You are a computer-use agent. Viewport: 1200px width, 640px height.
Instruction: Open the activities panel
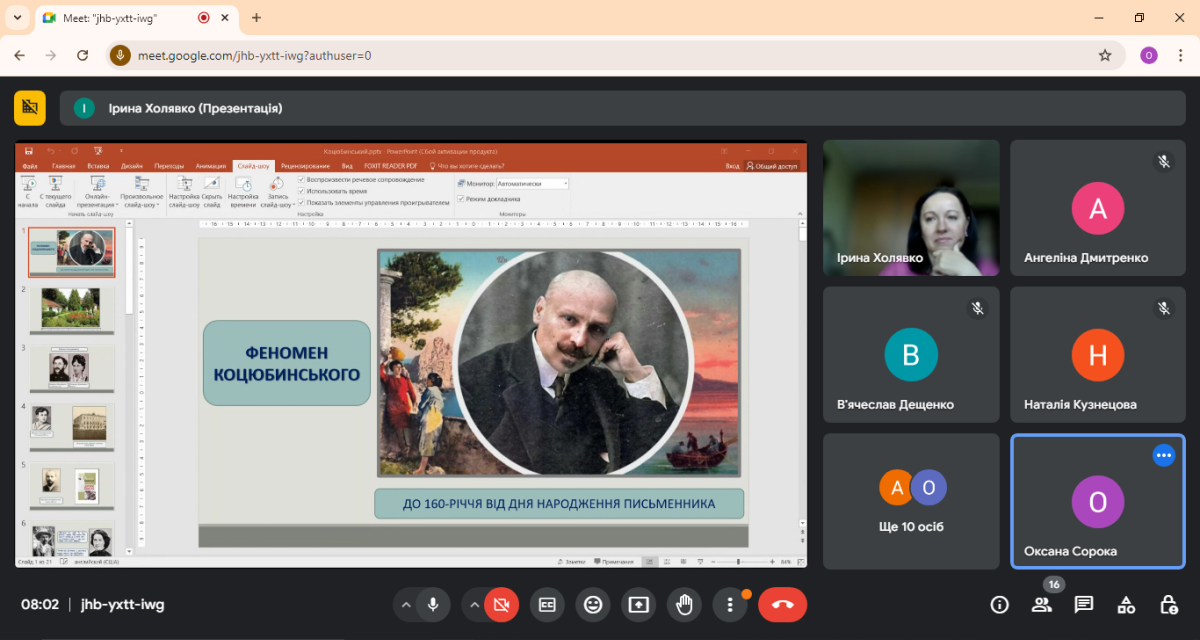1126,604
